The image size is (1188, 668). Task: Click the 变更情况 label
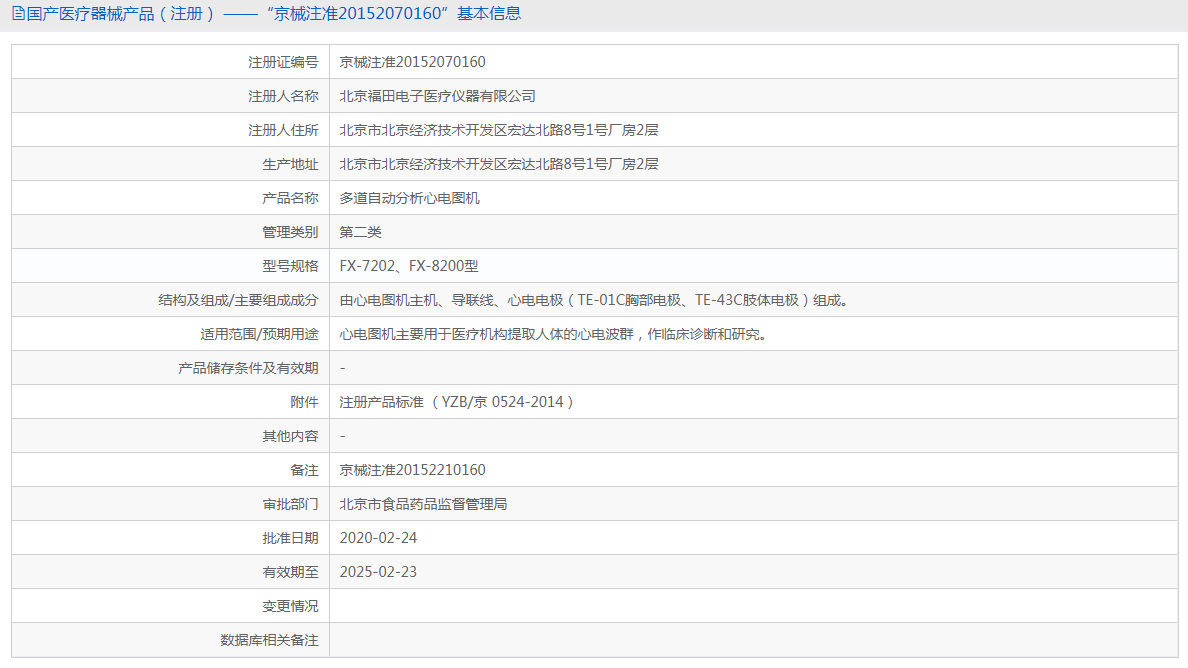290,607
